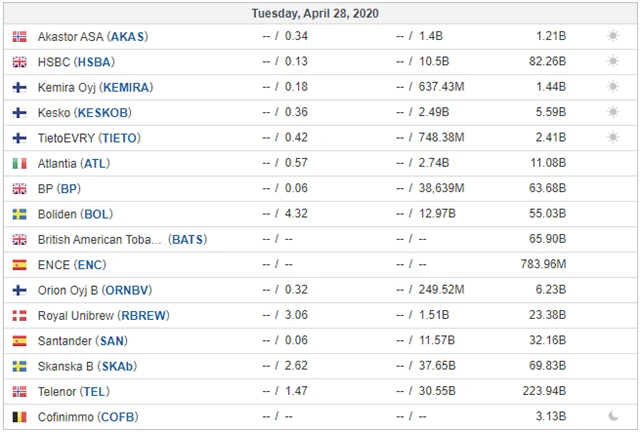
Task: Open the AKAS ticker link
Action: point(127,36)
